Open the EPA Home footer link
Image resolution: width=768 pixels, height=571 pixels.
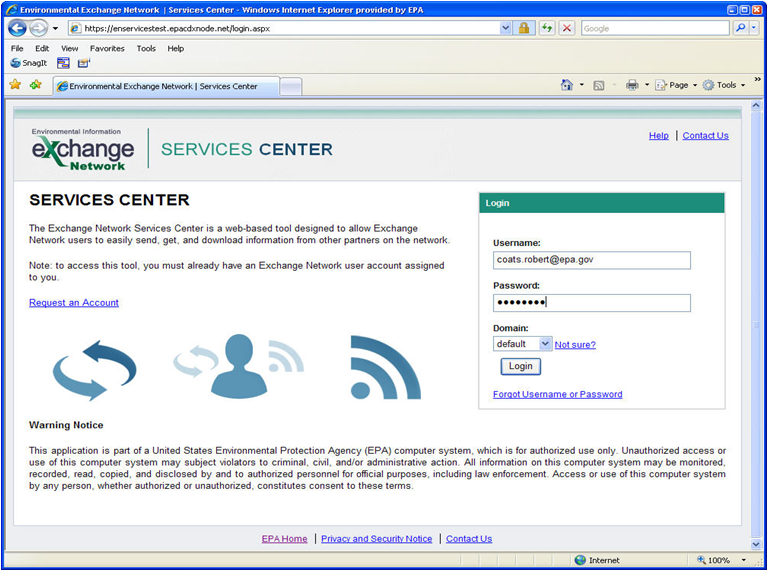[x=284, y=539]
